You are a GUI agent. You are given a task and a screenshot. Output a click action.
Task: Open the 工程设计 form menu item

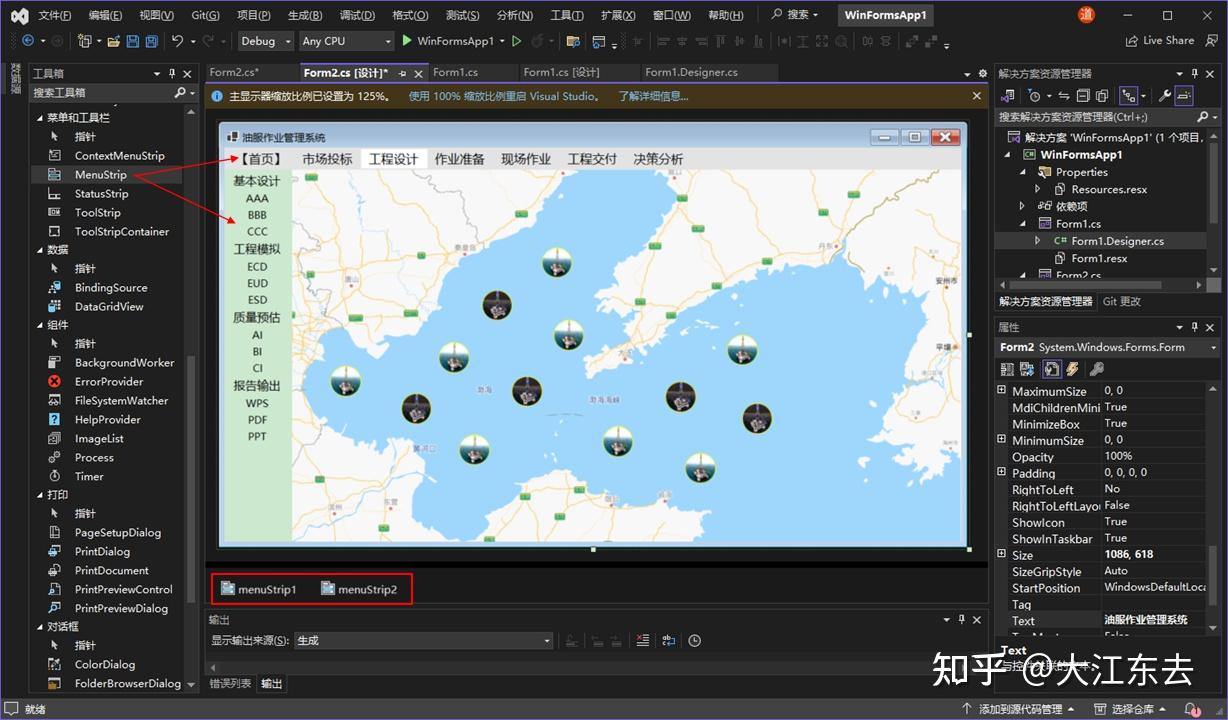(393, 159)
